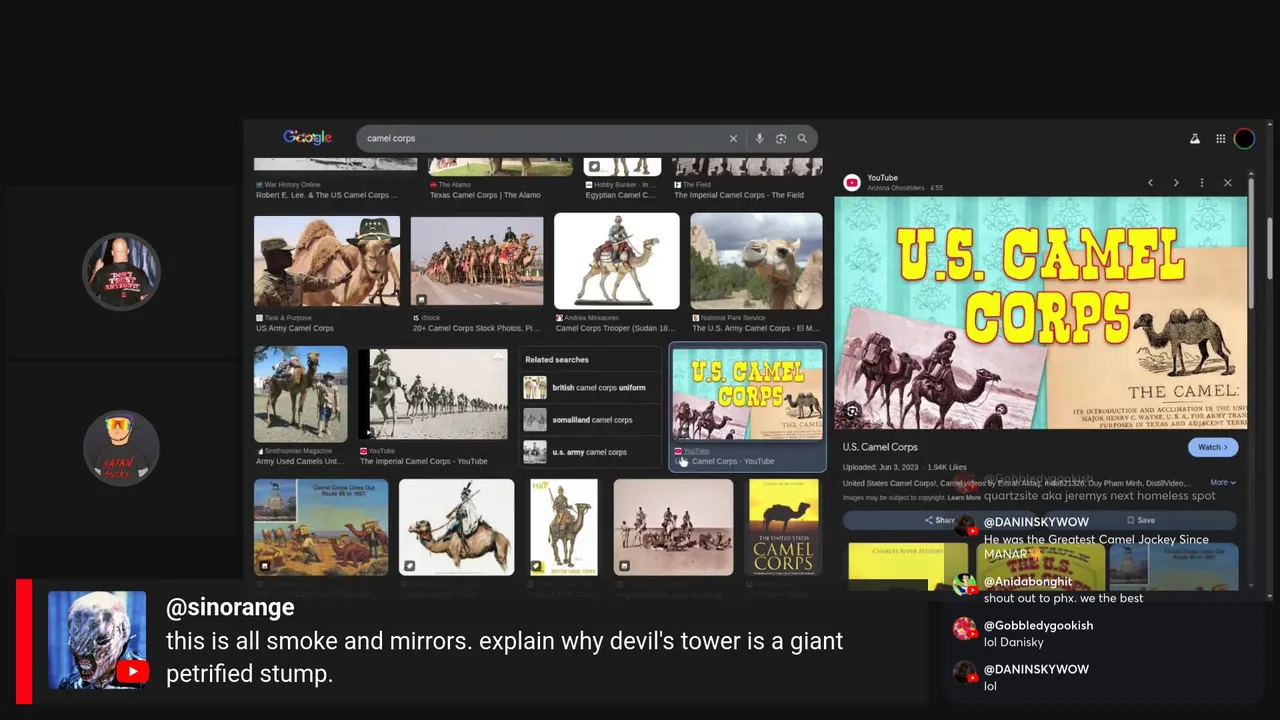Go to the next image in preview panel
The height and width of the screenshot is (720, 1280).
tap(1176, 183)
